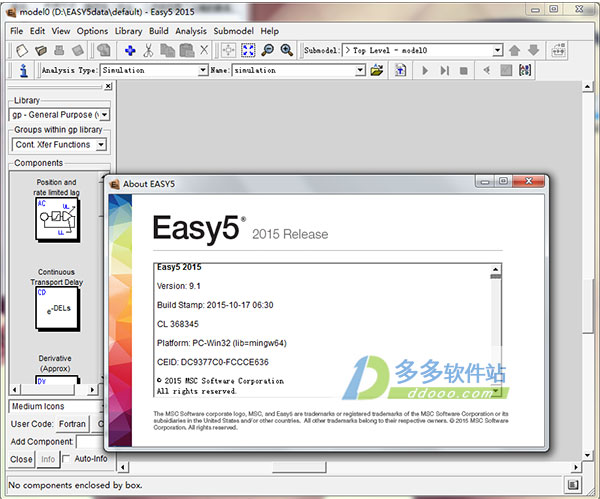Image resolution: width=600 pixels, height=499 pixels.
Task: Open the Analysis menu
Action: (191, 31)
